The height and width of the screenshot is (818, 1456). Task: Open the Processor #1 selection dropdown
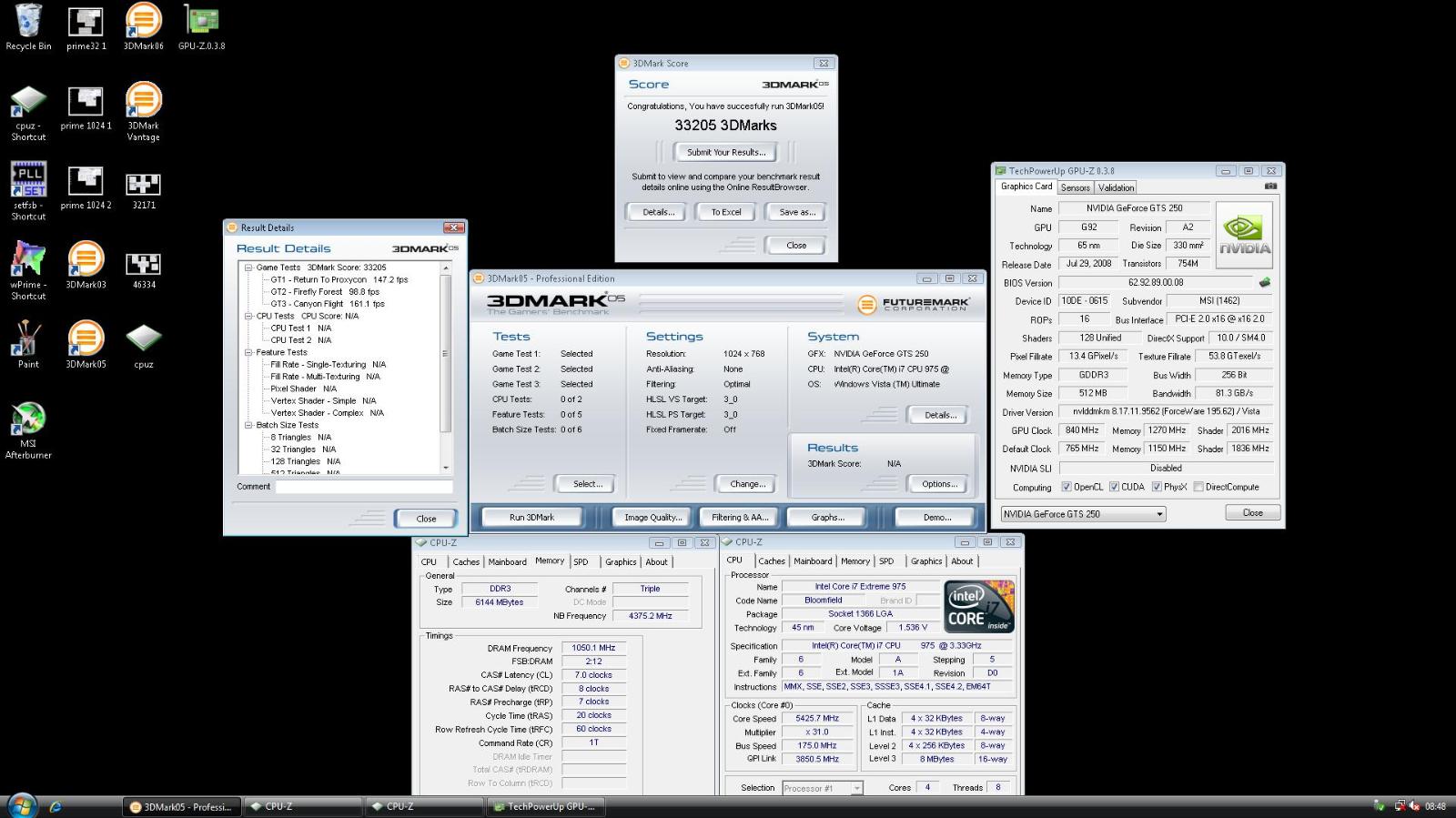click(822, 788)
